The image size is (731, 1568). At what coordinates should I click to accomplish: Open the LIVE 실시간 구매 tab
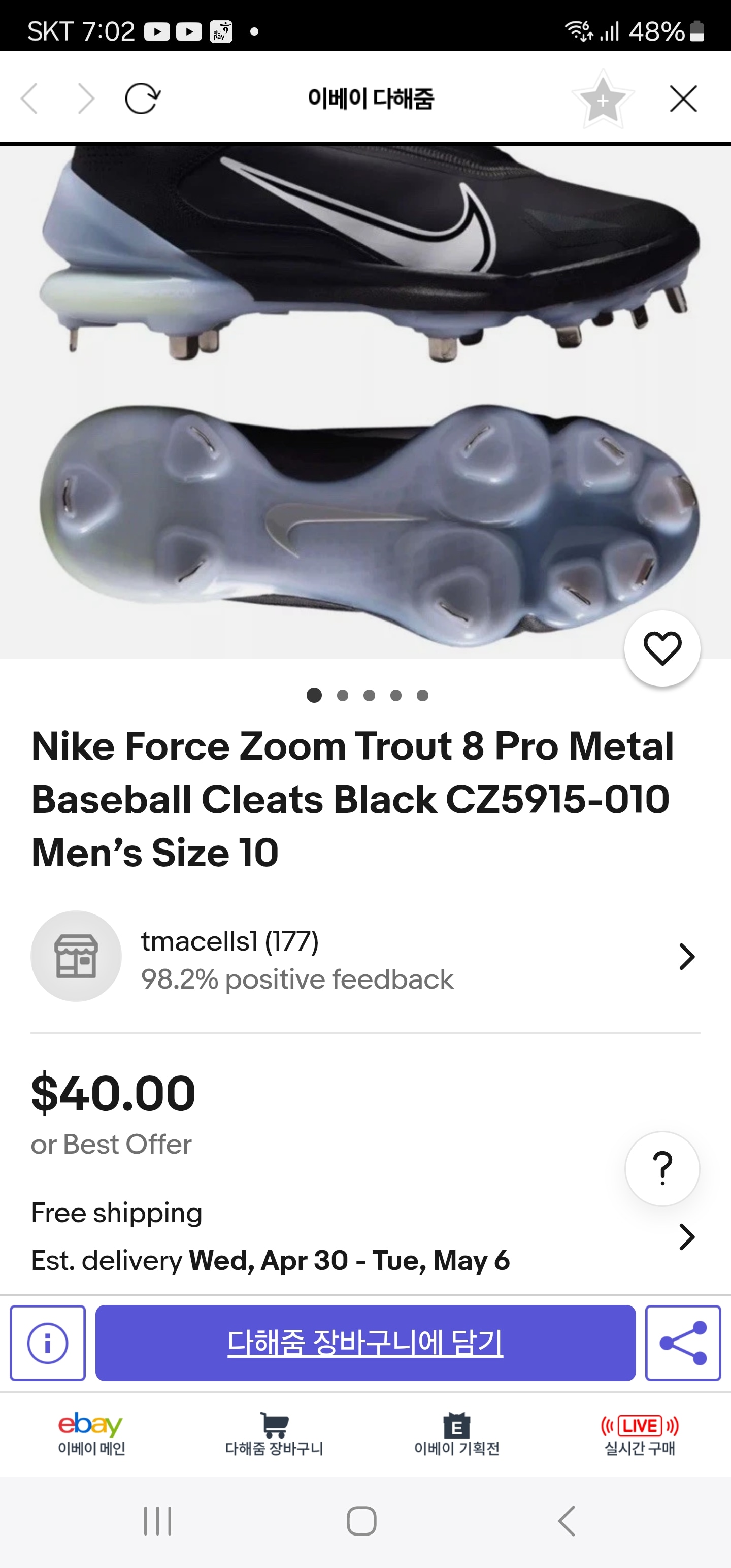point(639,1433)
